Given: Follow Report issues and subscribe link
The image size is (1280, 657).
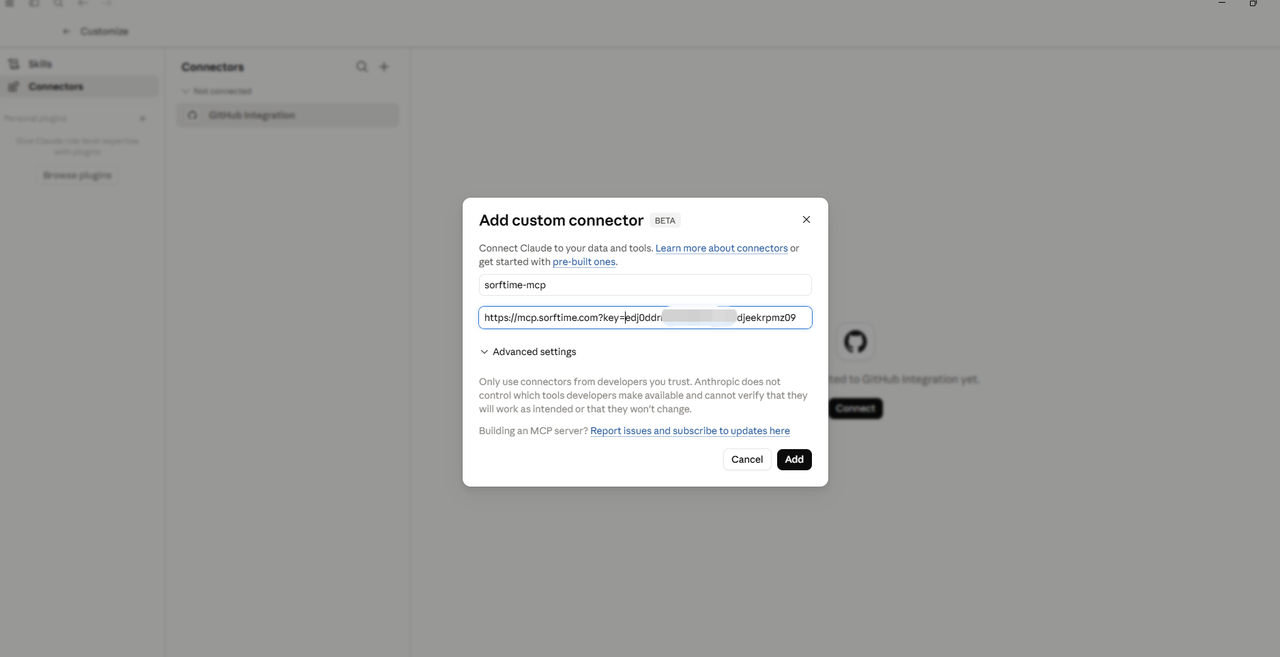Looking at the screenshot, I should 690,431.
